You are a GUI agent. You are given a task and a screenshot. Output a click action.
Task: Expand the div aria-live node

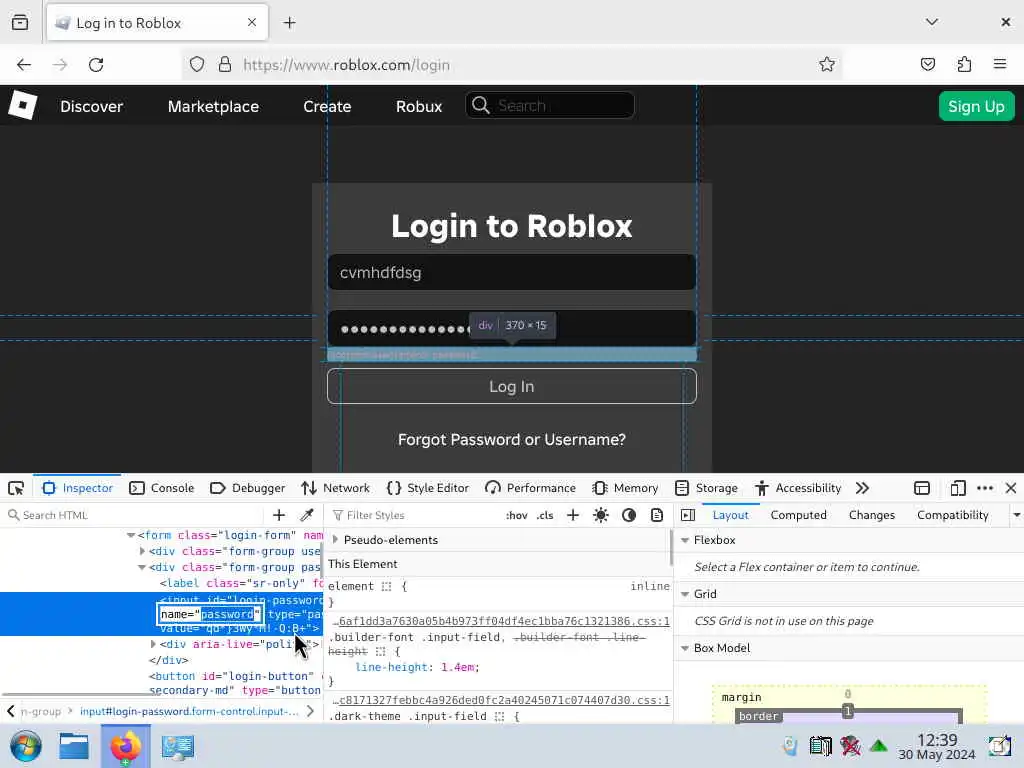(153, 644)
